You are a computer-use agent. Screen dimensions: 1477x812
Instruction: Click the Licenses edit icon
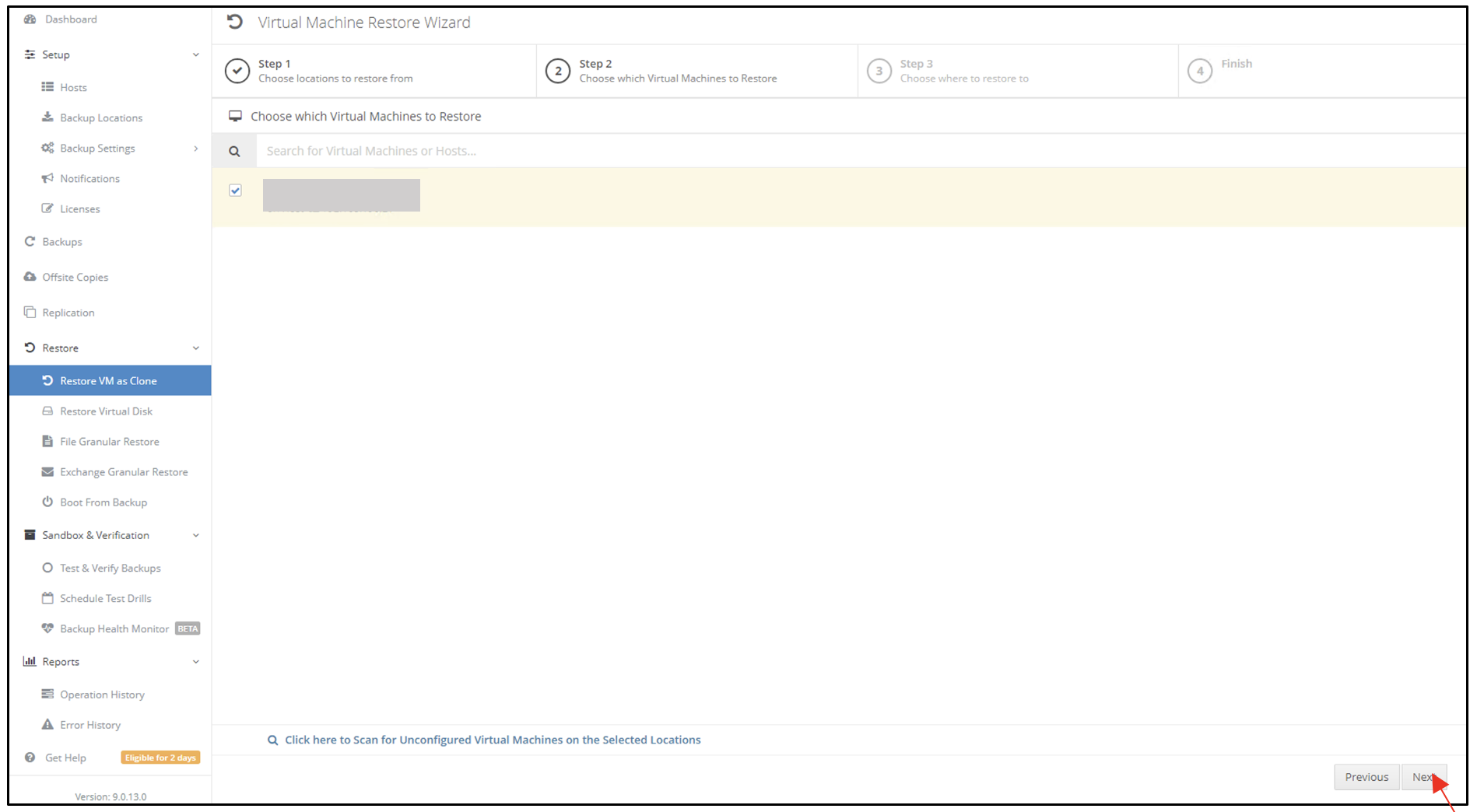click(x=47, y=208)
